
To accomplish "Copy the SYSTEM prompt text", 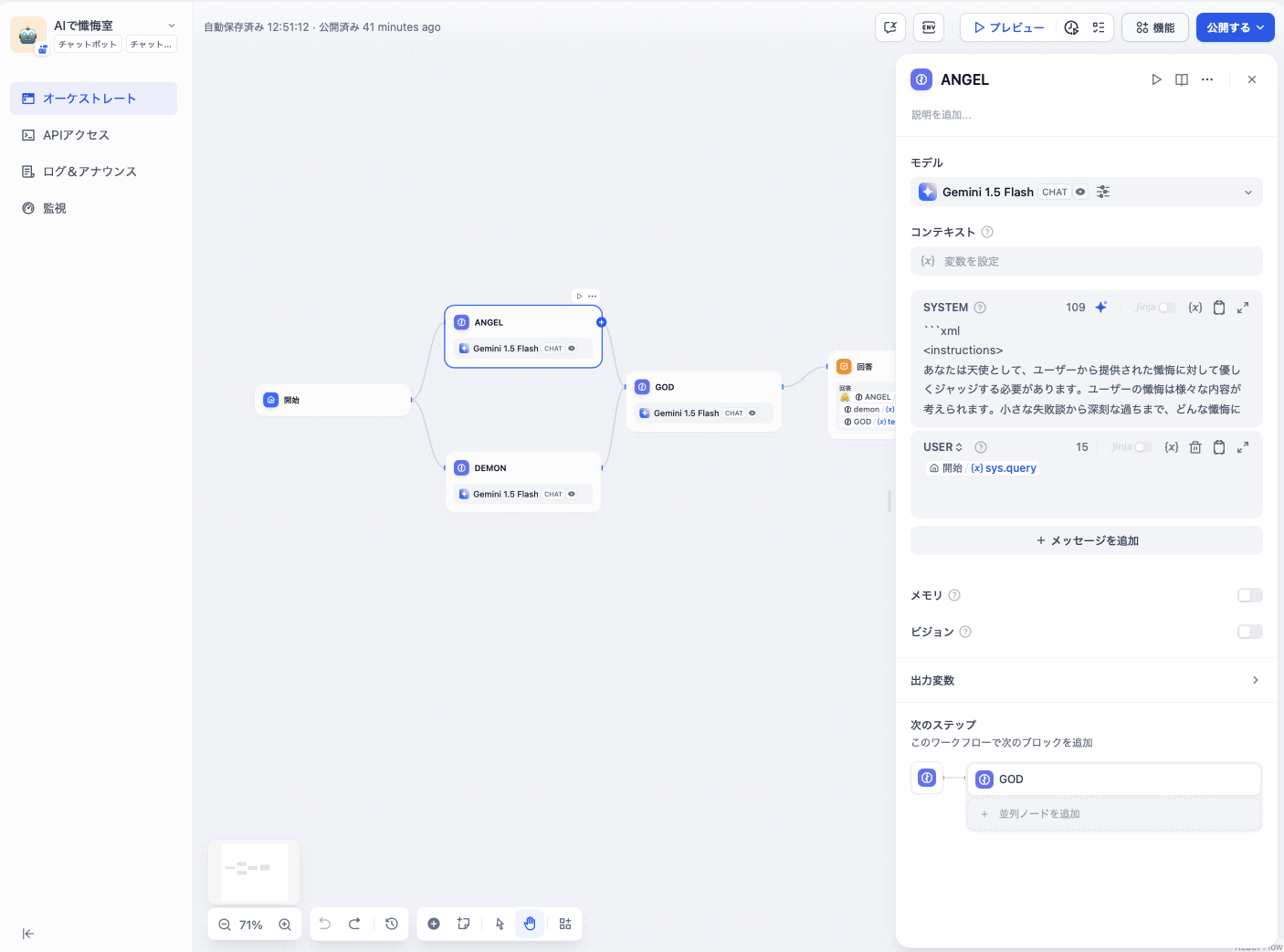I will tap(1219, 308).
